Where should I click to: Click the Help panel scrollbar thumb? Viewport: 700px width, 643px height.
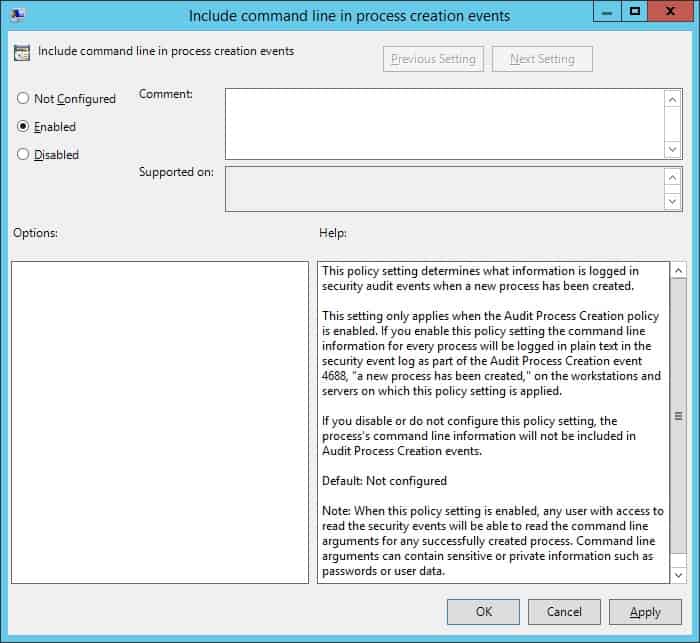(x=678, y=416)
